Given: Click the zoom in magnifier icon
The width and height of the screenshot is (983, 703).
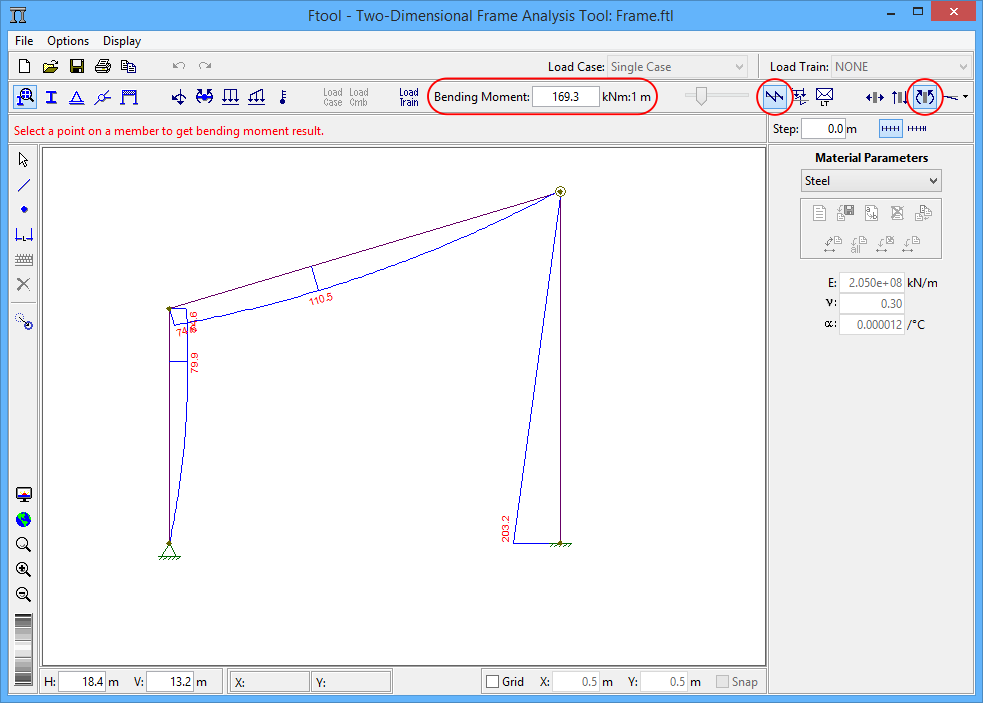Looking at the screenshot, I should click(24, 569).
